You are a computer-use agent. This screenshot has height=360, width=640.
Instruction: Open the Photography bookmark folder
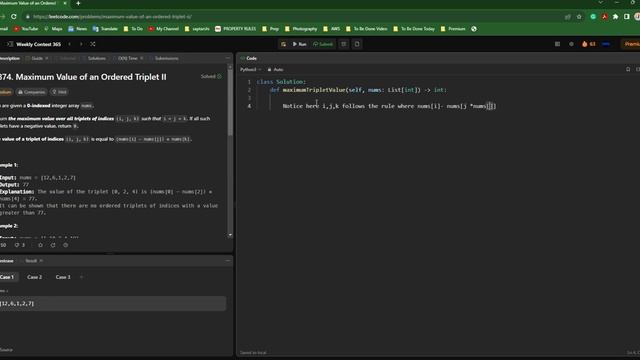tap(301, 29)
